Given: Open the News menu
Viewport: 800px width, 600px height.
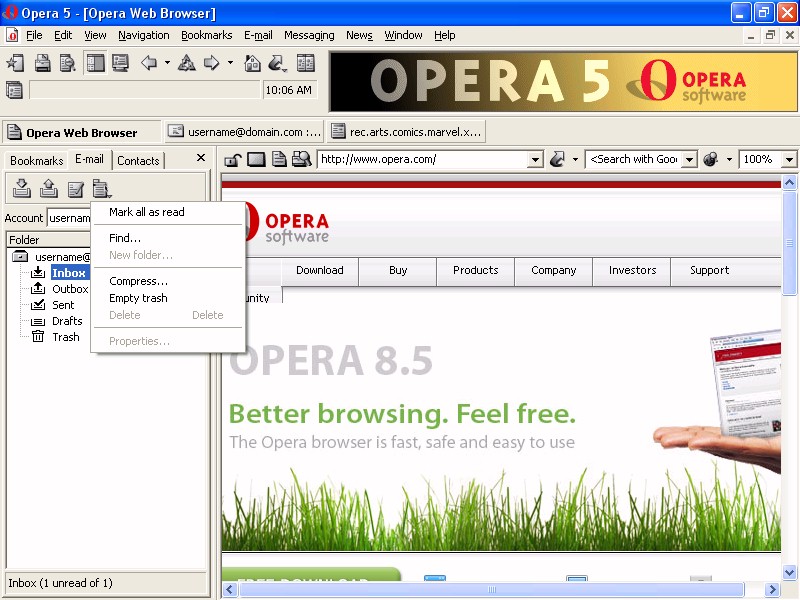Looking at the screenshot, I should 359,35.
